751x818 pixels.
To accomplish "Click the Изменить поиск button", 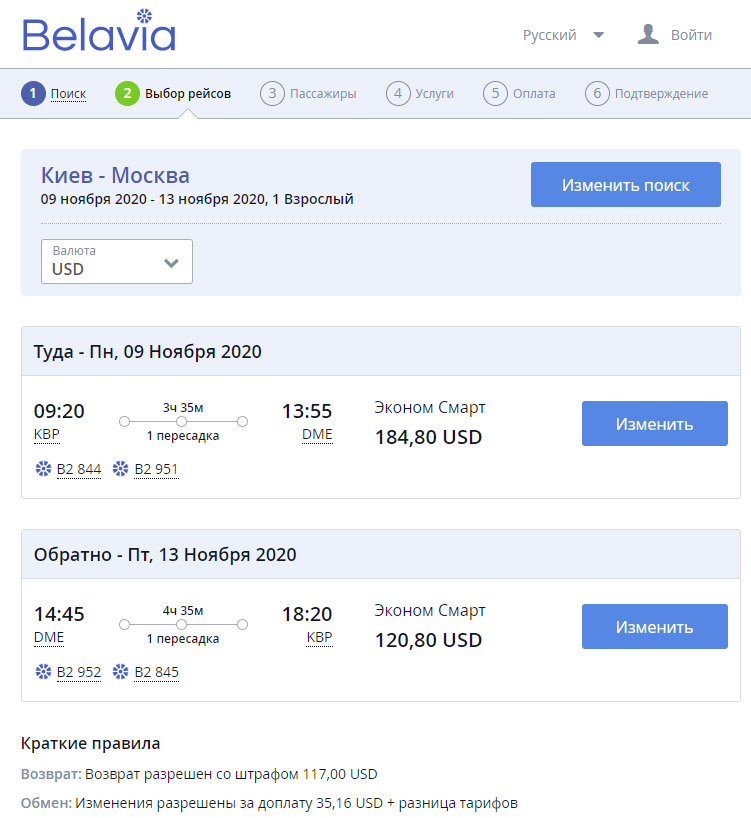I will pos(626,184).
